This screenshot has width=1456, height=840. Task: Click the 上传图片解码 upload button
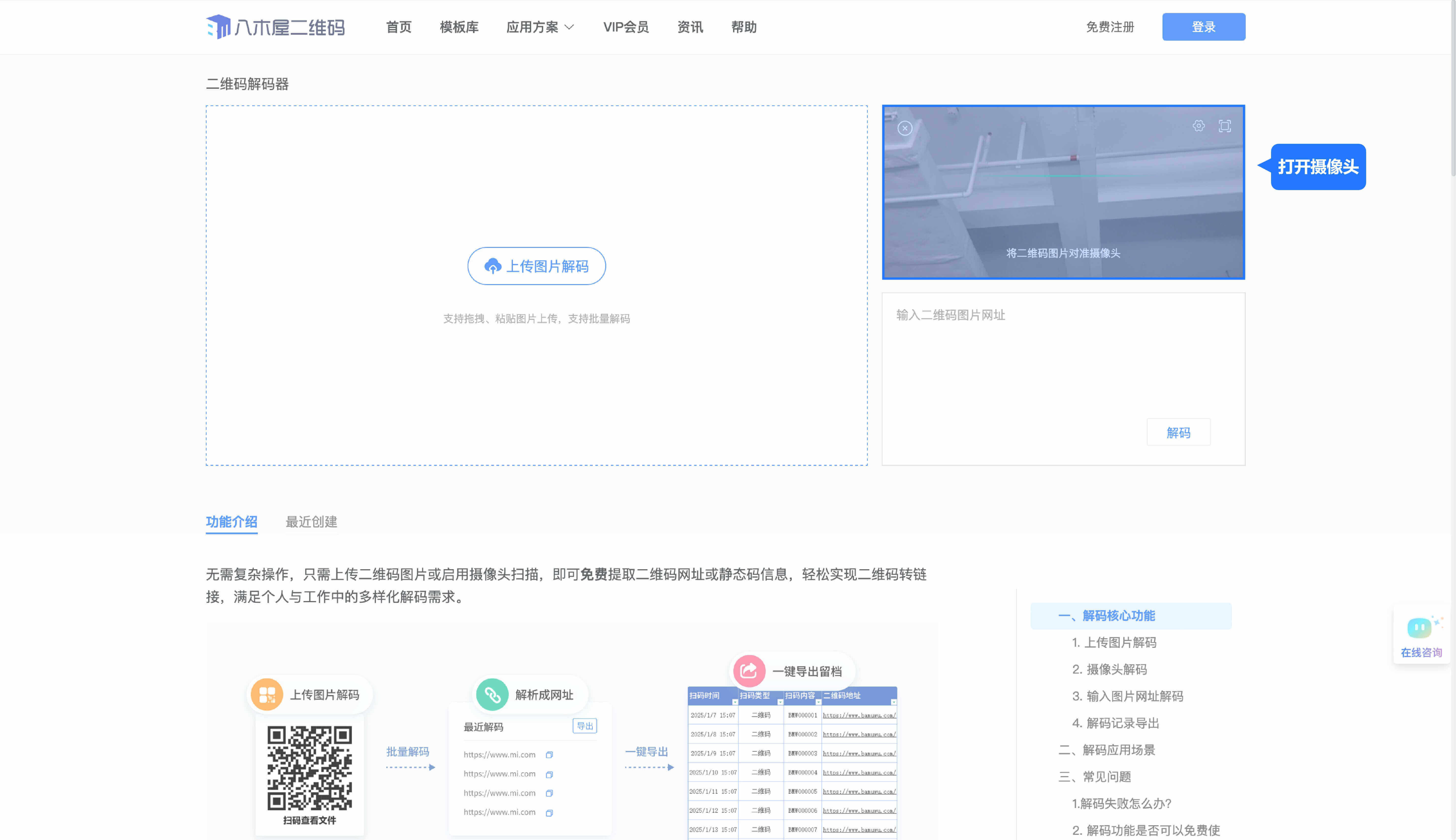pos(537,266)
